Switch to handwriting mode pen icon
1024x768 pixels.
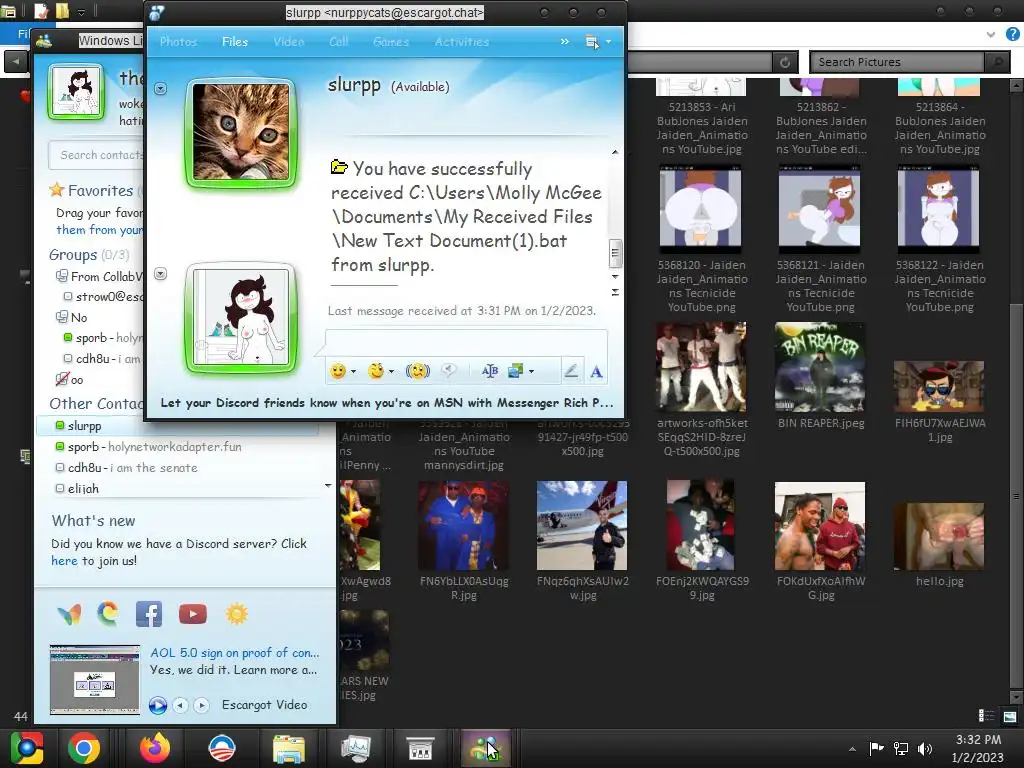pos(571,372)
